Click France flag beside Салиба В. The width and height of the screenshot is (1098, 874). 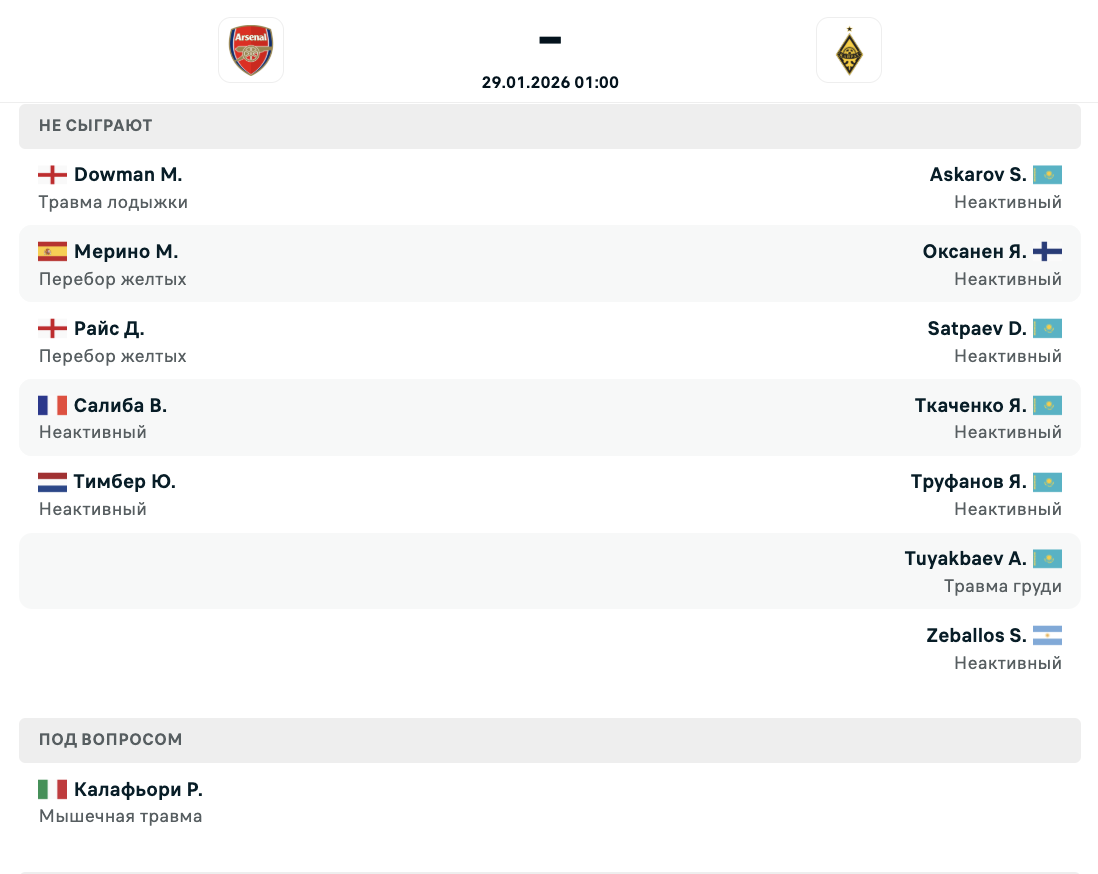52,405
